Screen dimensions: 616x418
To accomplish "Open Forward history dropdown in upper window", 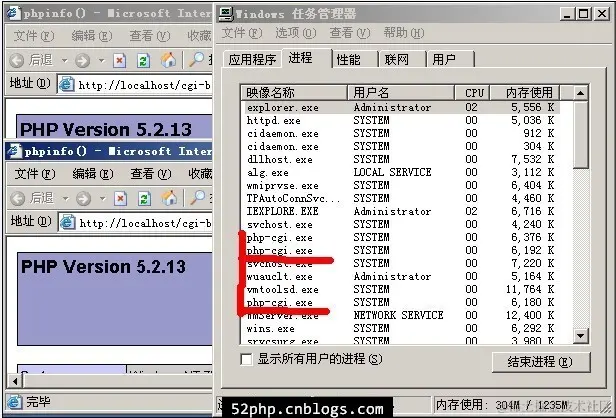I will pyautogui.click(x=102, y=61).
